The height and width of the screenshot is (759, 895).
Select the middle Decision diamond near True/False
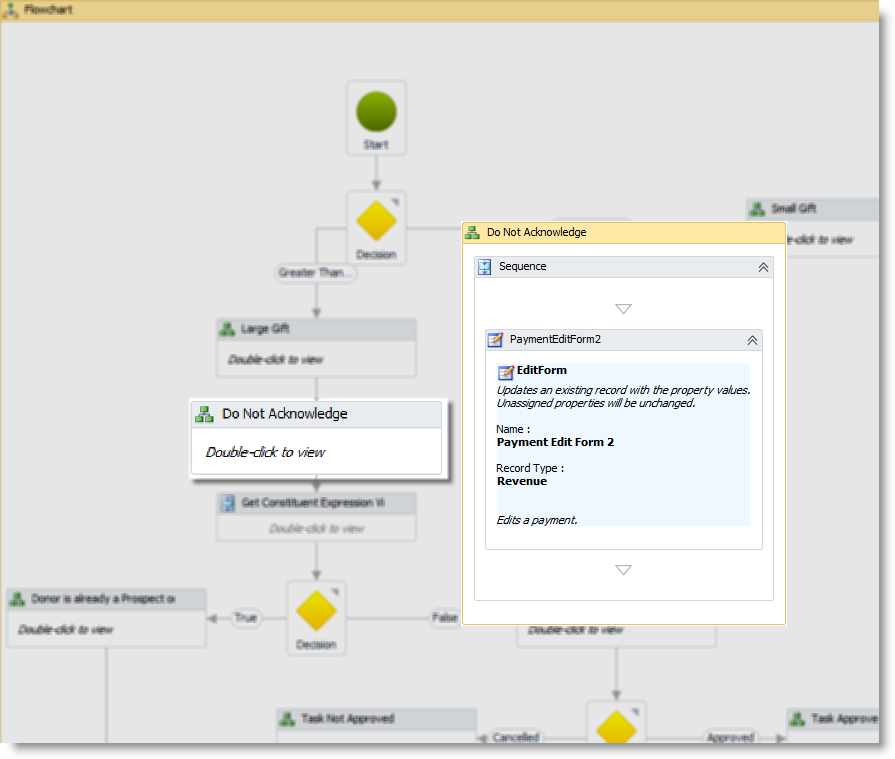tap(316, 611)
